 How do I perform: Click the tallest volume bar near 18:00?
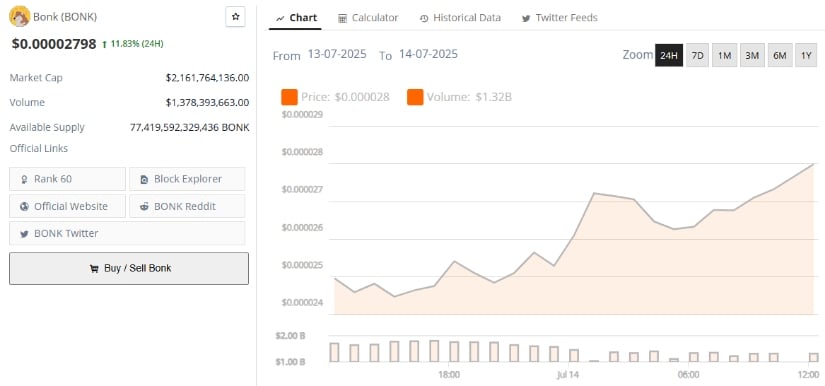point(434,351)
